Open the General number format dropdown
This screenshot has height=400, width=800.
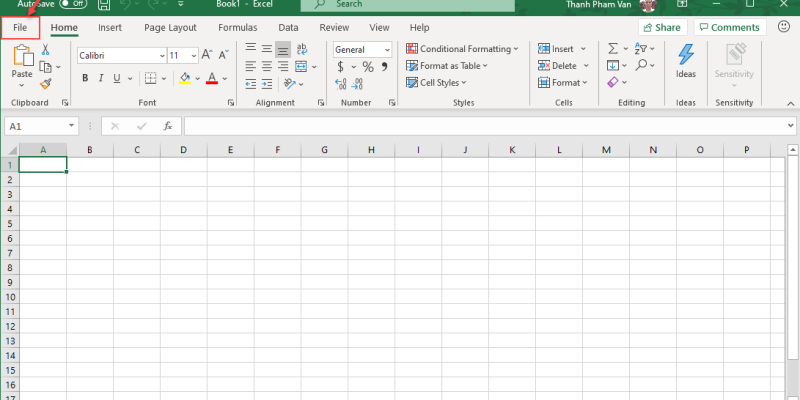pos(362,50)
